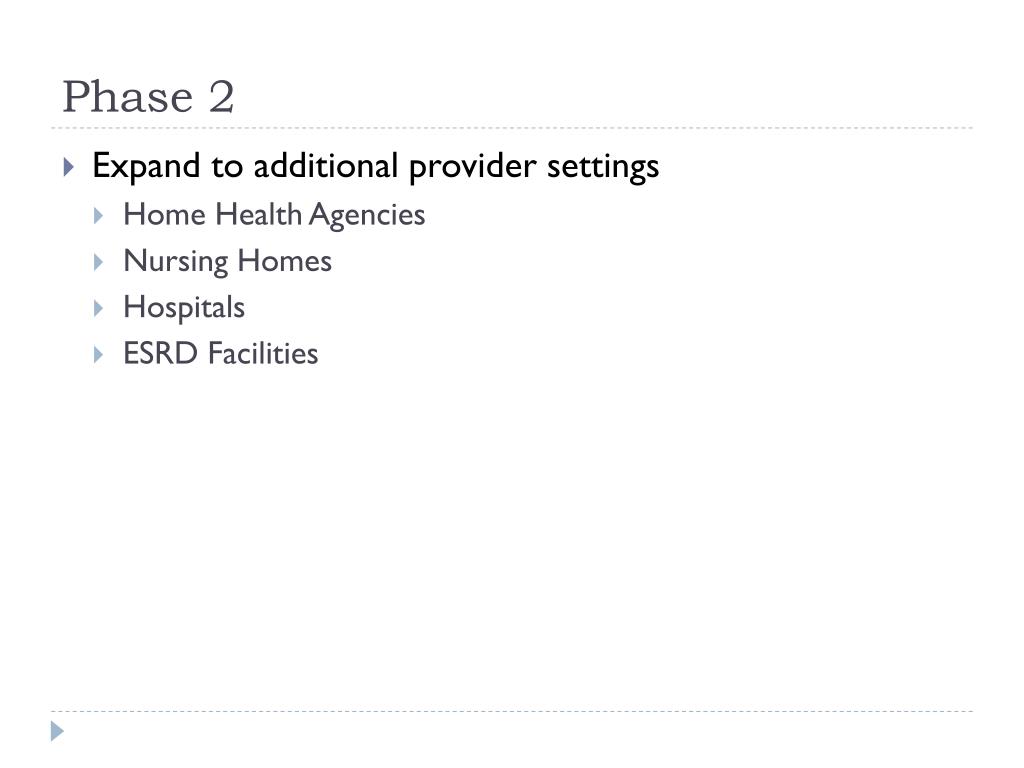Image resolution: width=1024 pixels, height=768 pixels.
Task: Click the Hospitals bullet text
Action: coord(184,308)
